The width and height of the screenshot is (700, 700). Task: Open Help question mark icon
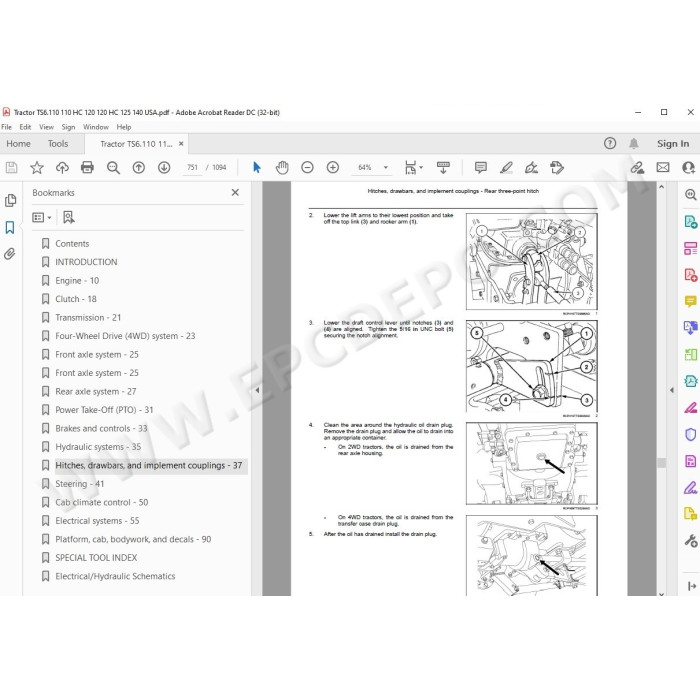[x=610, y=143]
